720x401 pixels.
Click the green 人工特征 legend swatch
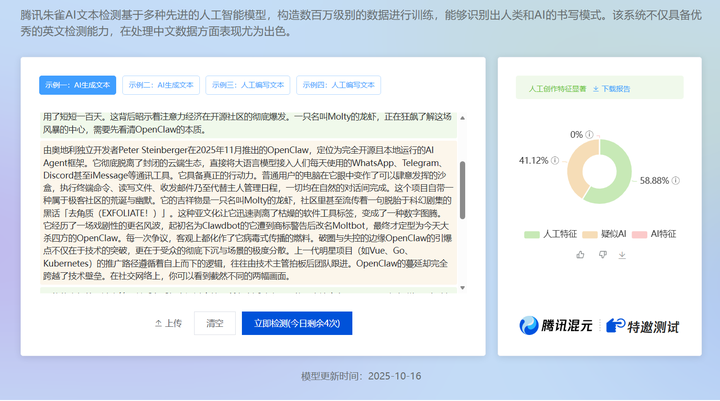[531, 234]
